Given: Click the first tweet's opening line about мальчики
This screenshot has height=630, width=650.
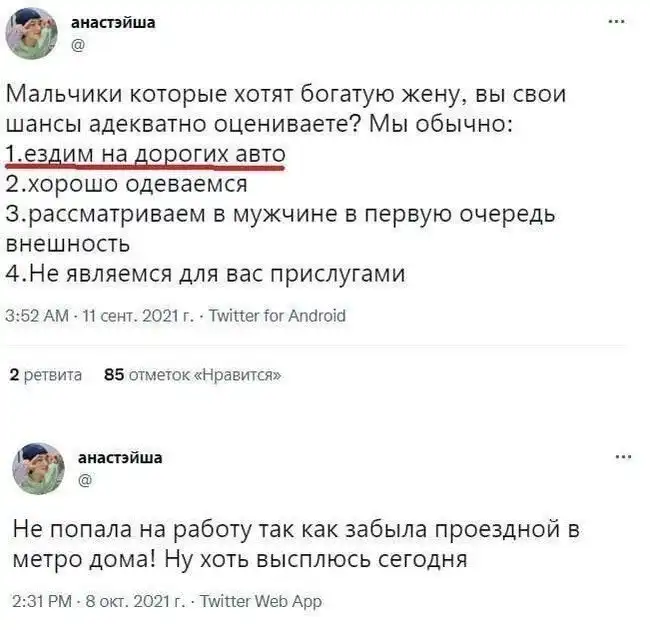Looking at the screenshot, I should 286,95.
